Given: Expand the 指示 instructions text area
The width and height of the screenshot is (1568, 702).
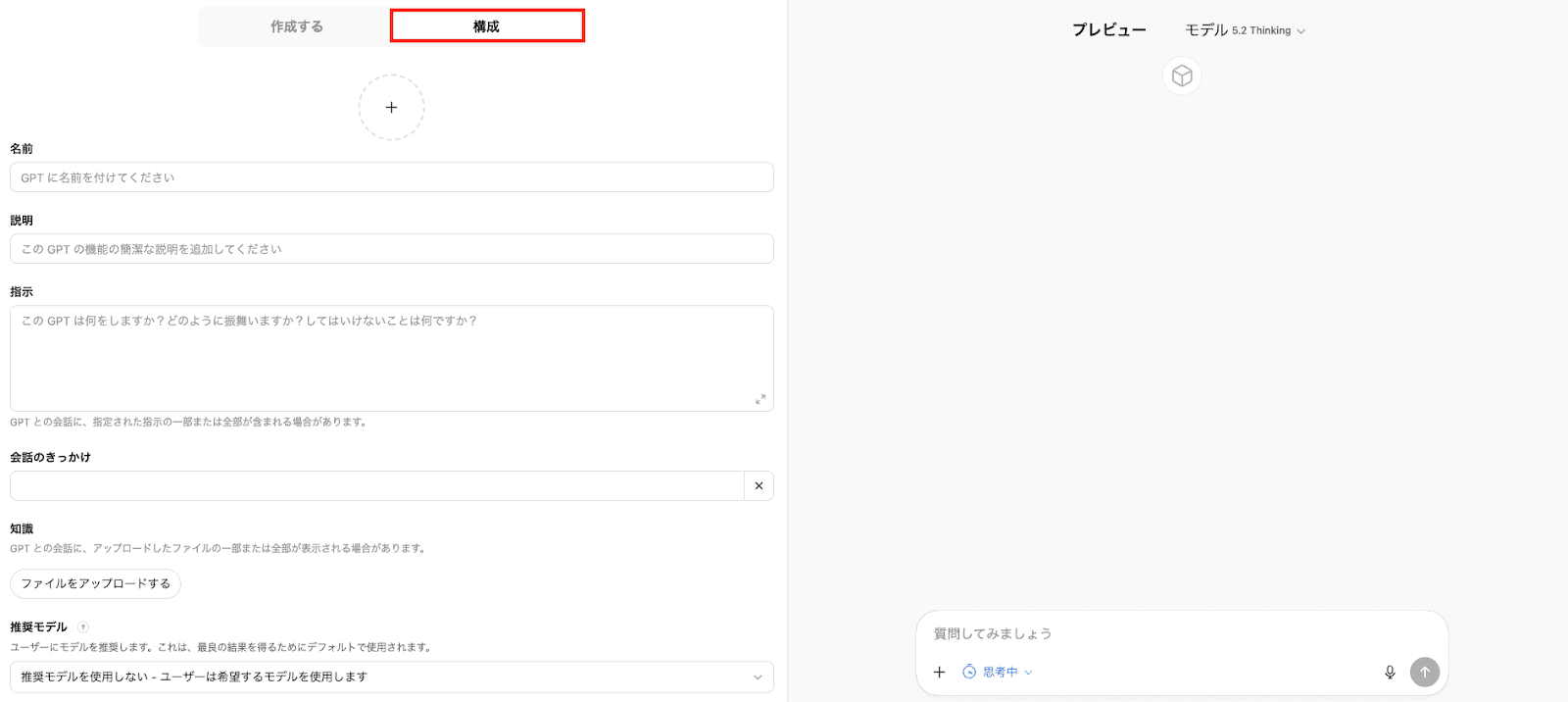Looking at the screenshot, I should tap(760, 399).
